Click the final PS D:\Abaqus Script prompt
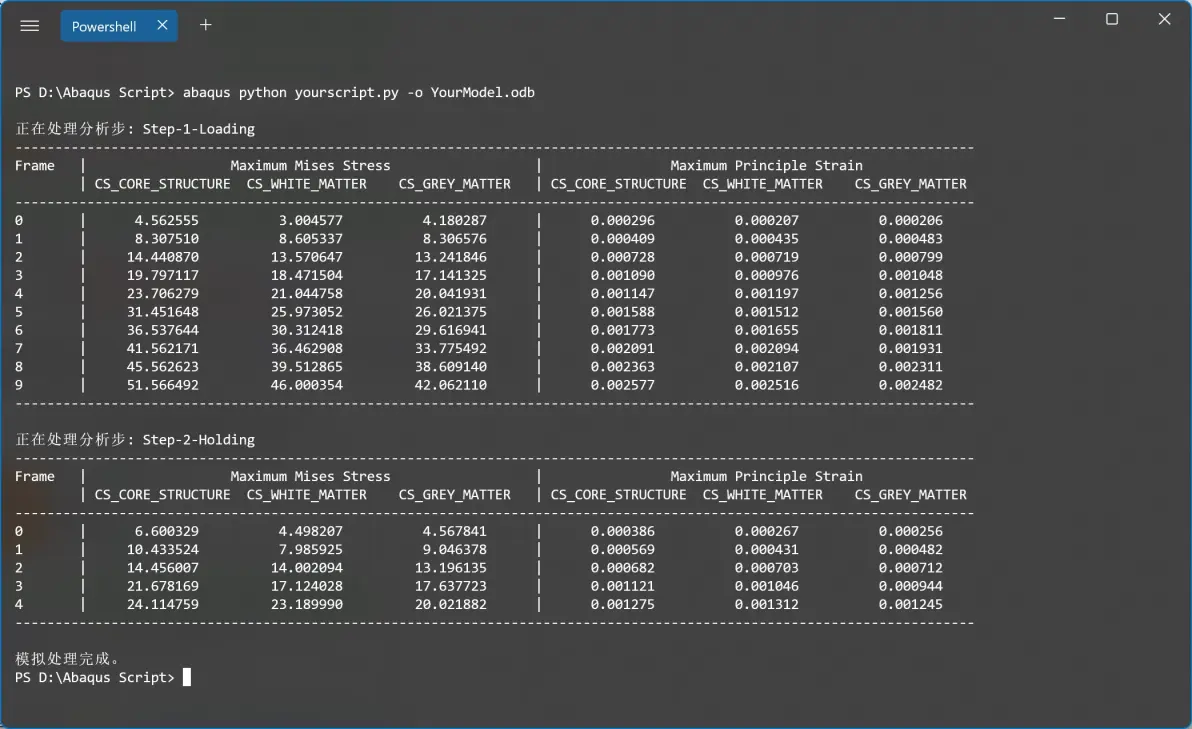Screen dimensions: 1192x729 (94, 677)
